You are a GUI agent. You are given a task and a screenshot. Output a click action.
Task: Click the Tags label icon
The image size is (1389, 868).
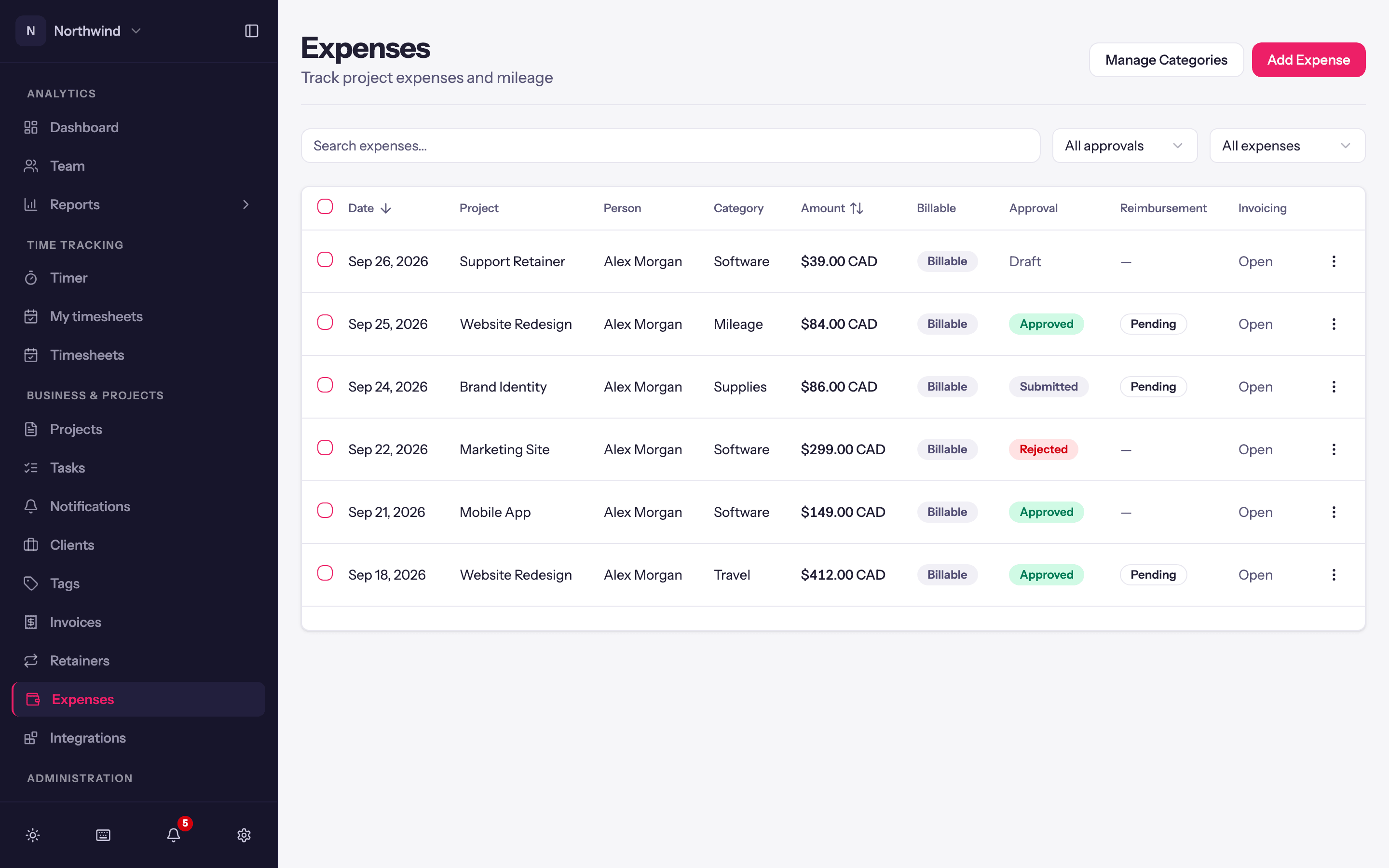coord(31,583)
